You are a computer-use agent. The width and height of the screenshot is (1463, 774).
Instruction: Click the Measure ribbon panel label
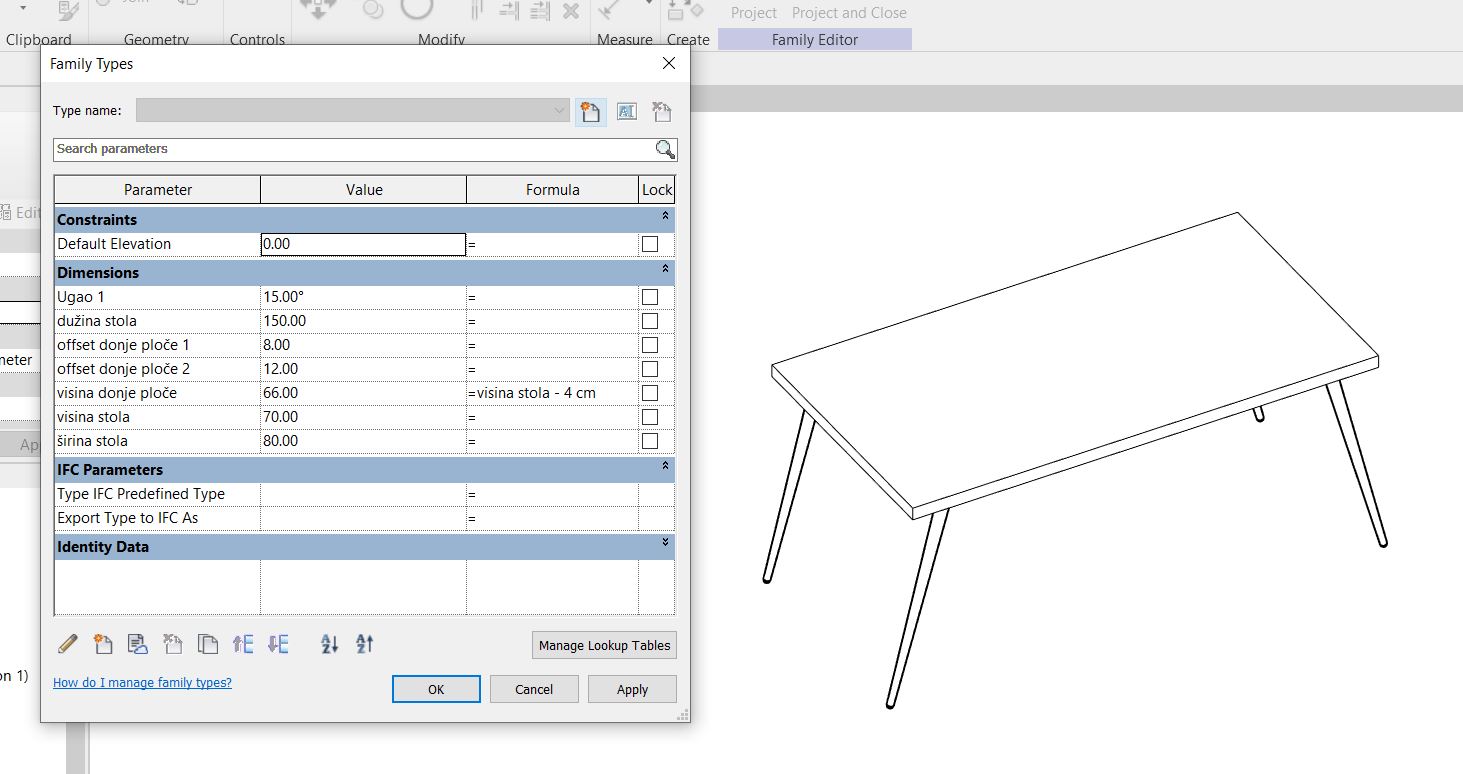pyautogui.click(x=625, y=40)
